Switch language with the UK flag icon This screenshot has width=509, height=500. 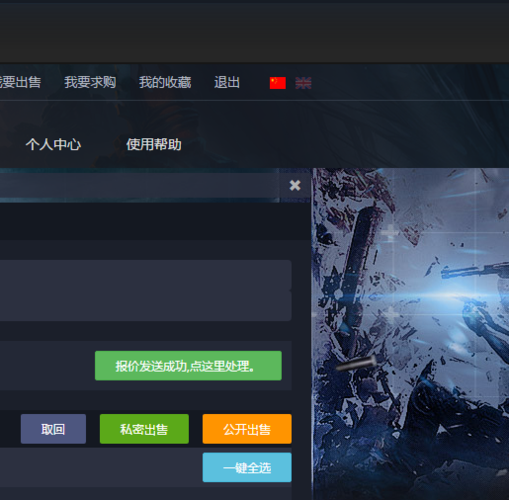[303, 83]
